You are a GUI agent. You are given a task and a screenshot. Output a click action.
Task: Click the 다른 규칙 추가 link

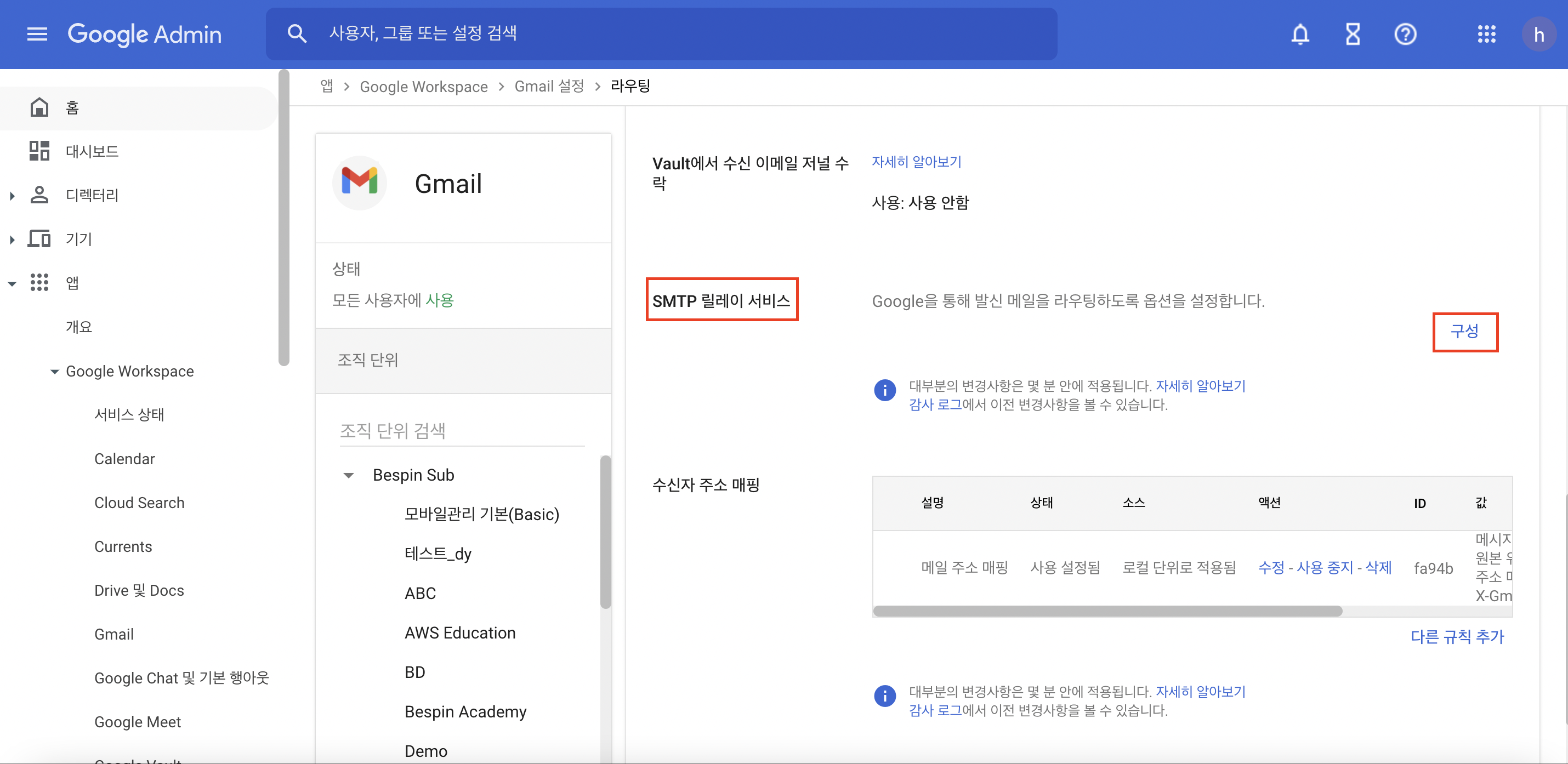[x=1457, y=637]
